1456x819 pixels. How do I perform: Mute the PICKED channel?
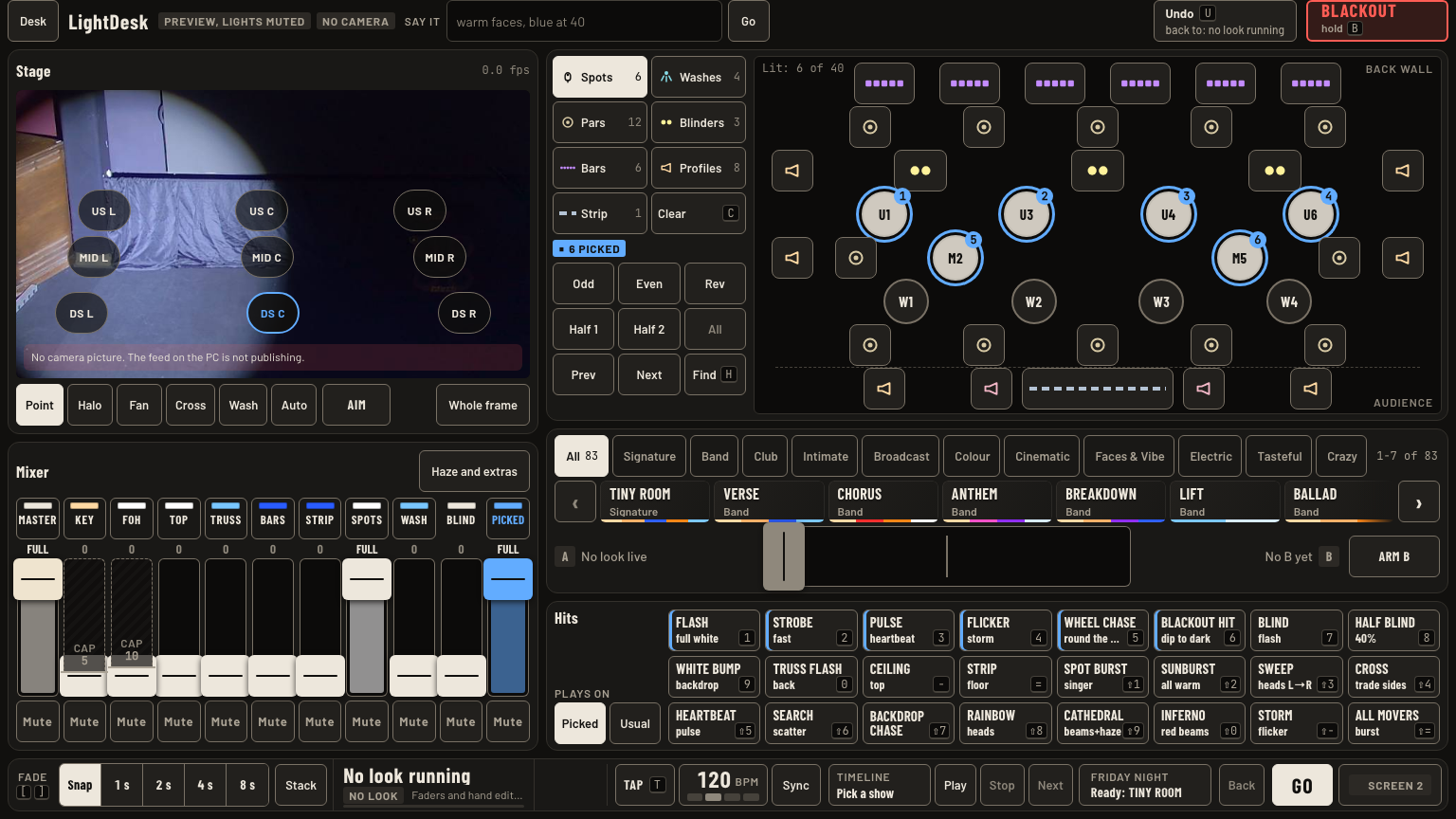(x=508, y=721)
